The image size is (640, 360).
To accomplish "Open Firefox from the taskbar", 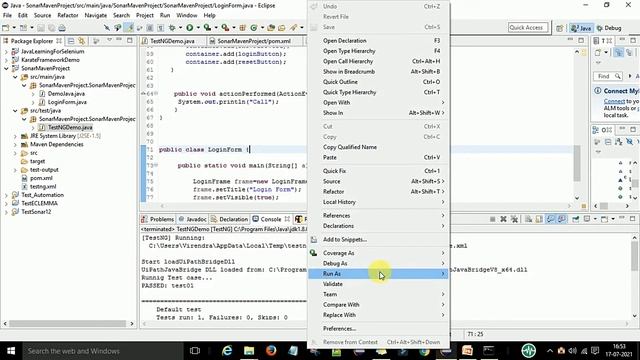I will (x=271, y=351).
